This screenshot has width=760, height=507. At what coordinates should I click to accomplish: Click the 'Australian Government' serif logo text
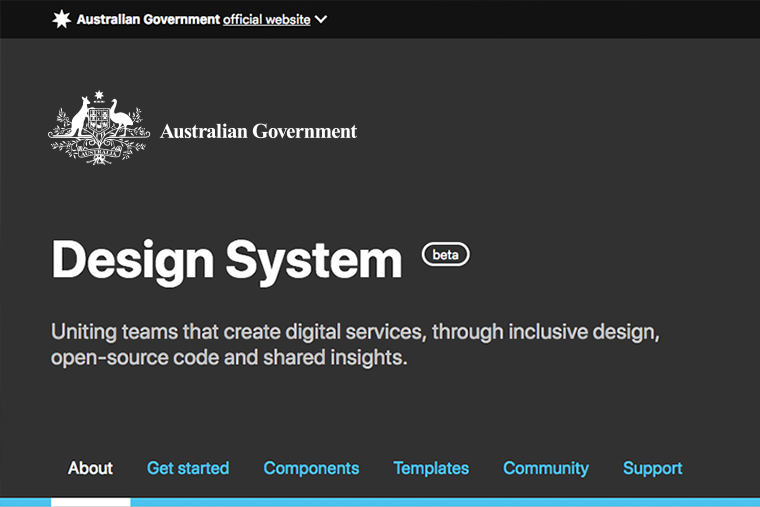[258, 131]
